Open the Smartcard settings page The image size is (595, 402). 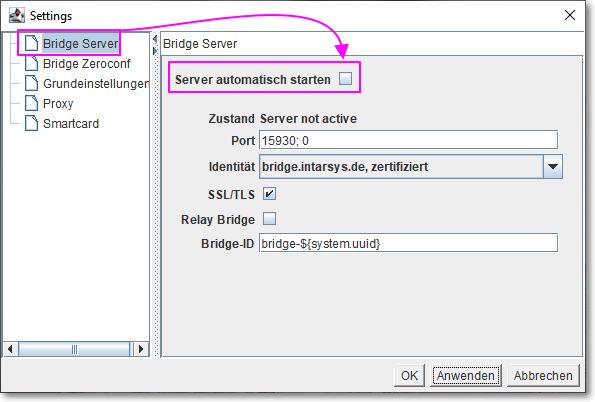pos(71,124)
